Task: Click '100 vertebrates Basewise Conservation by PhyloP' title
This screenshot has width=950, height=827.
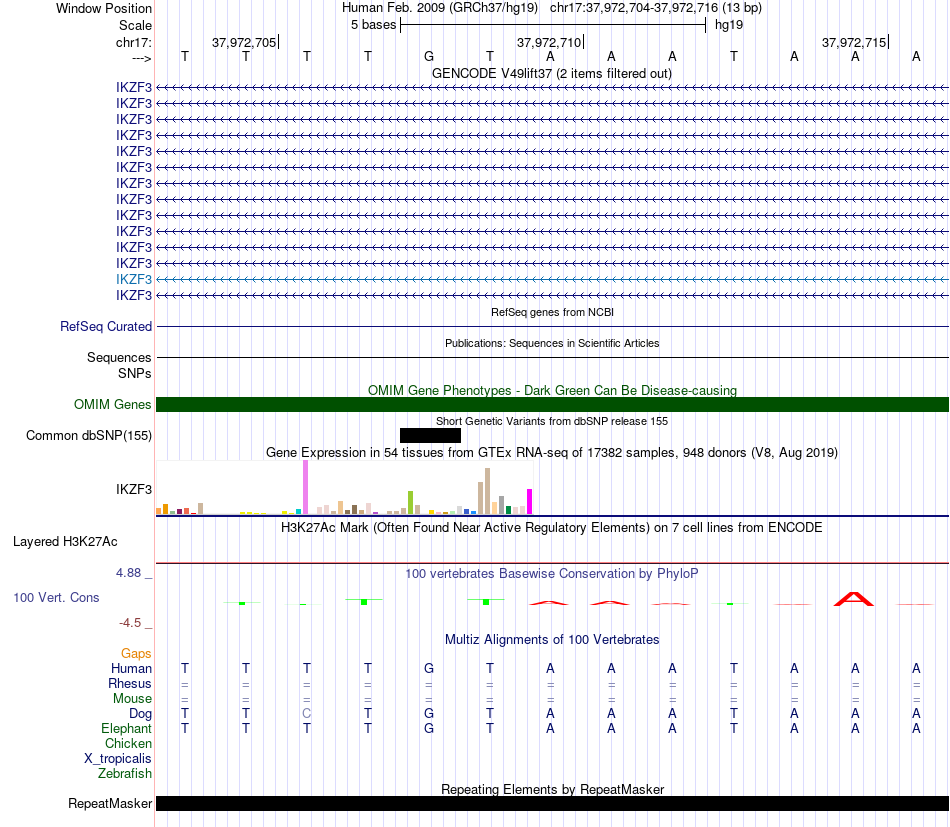Action: [551, 573]
